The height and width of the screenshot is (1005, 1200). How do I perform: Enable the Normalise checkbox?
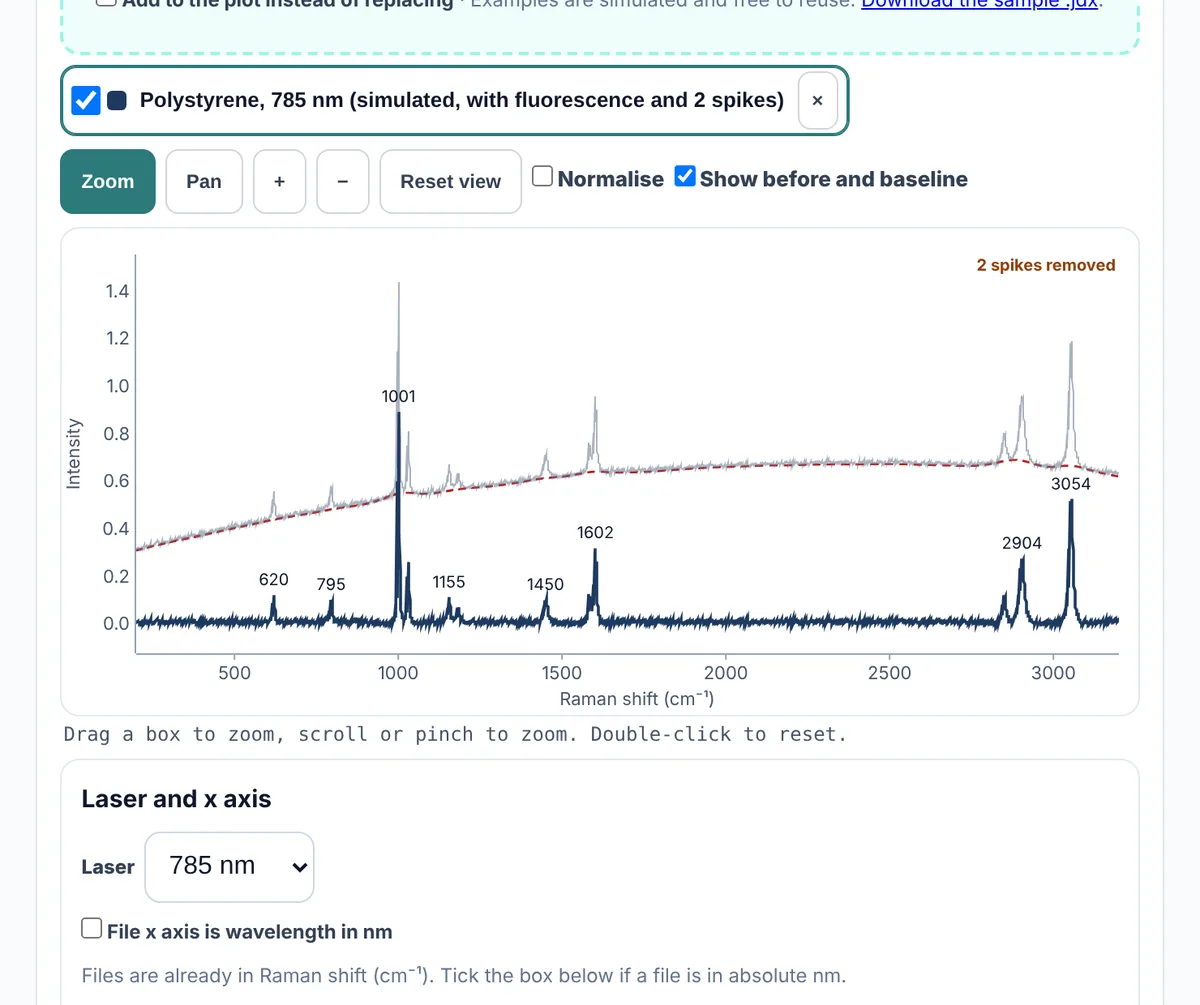click(x=543, y=177)
